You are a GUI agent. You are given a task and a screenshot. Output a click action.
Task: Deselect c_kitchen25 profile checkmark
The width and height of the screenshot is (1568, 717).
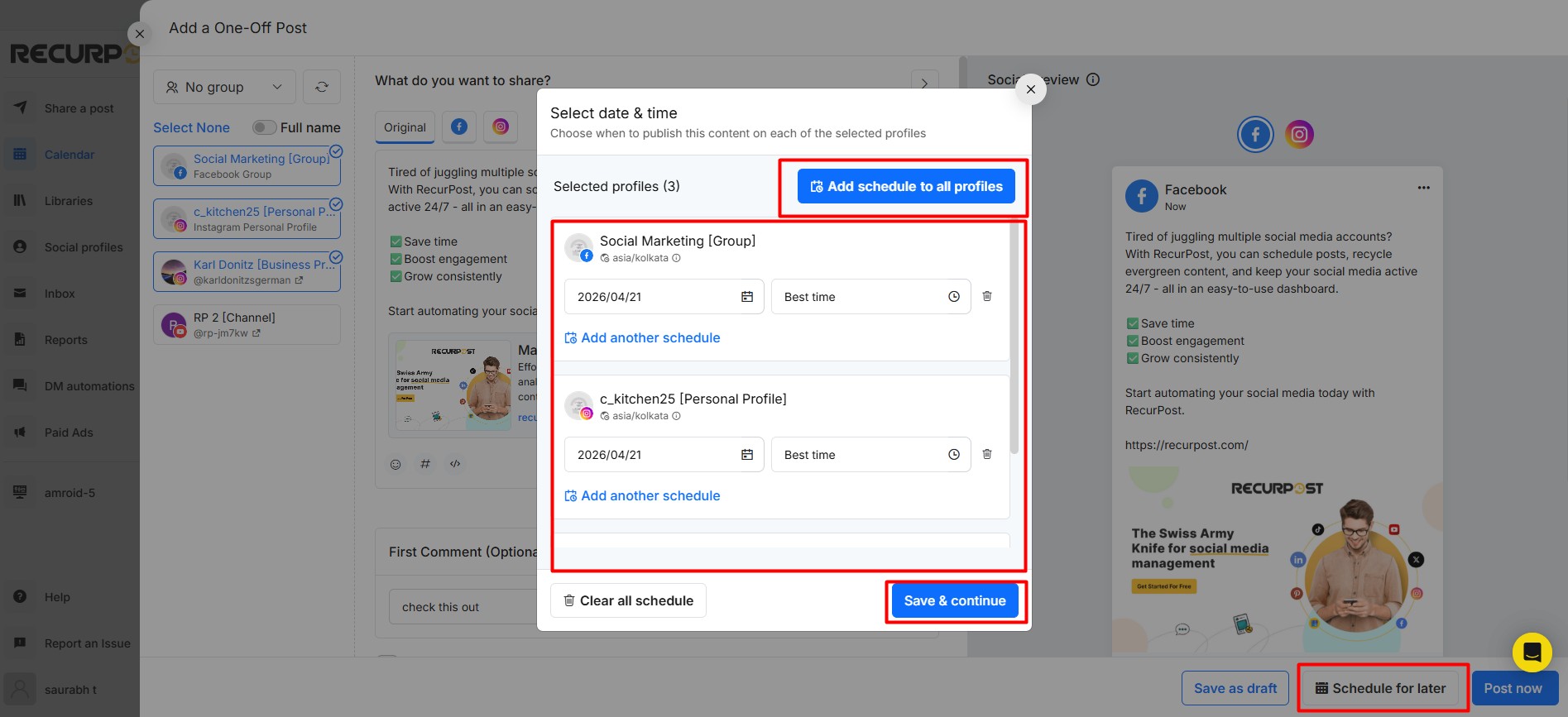336,204
